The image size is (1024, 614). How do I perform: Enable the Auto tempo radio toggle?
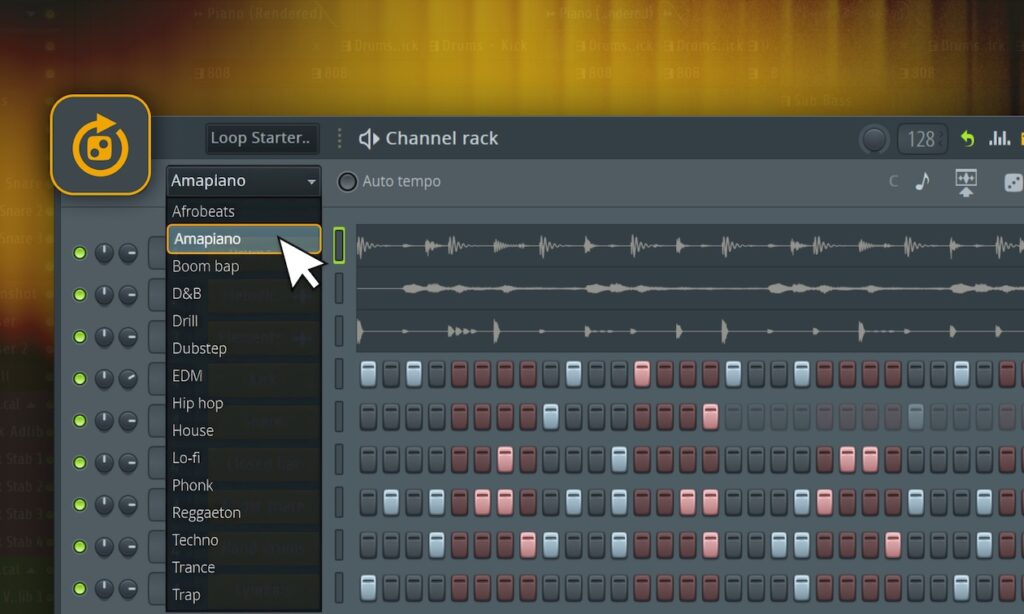pyautogui.click(x=347, y=182)
